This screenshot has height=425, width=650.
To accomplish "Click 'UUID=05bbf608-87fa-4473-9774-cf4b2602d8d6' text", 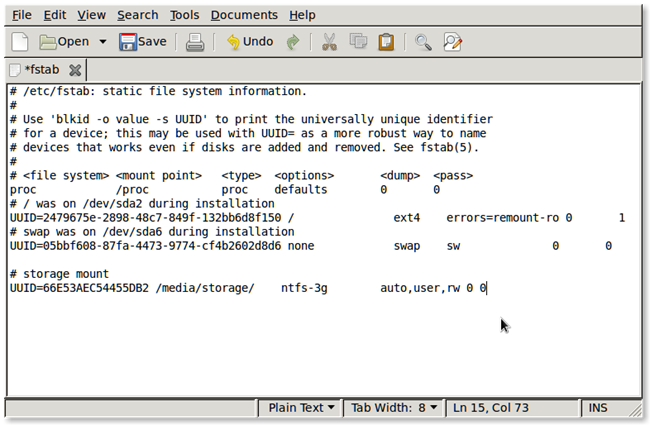I will [x=146, y=246].
